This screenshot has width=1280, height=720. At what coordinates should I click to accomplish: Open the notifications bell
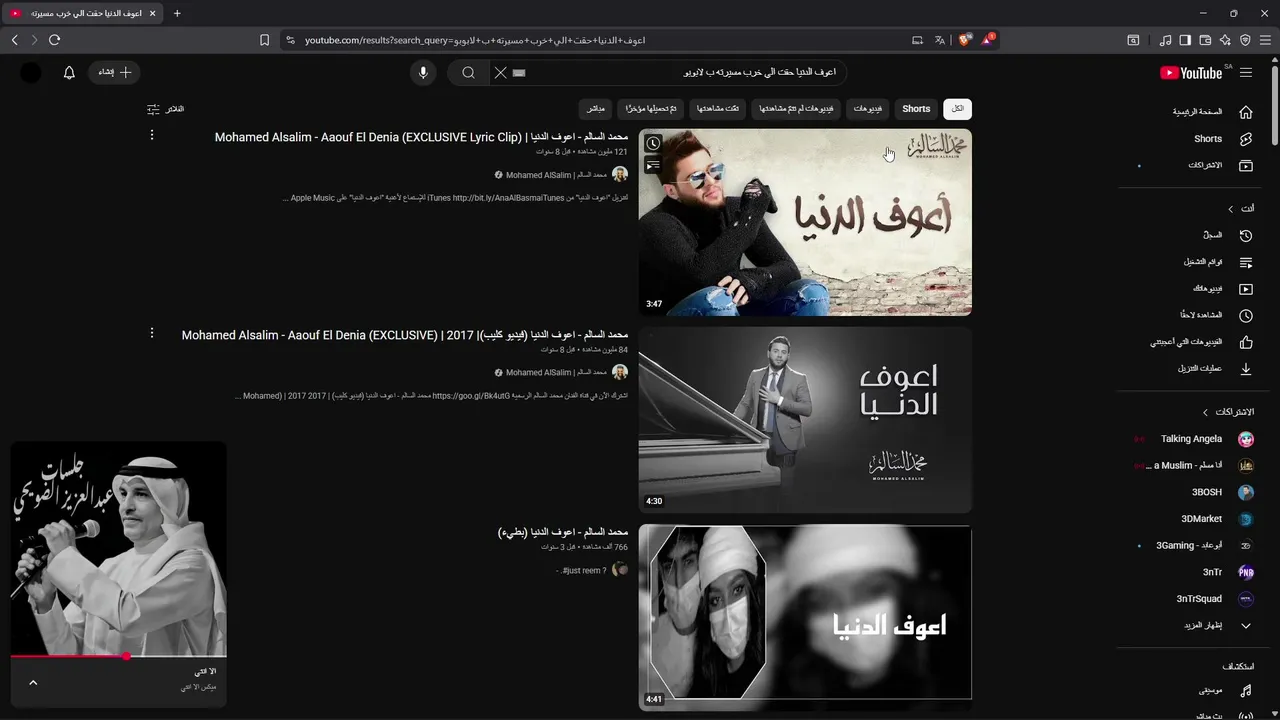[x=69, y=73]
